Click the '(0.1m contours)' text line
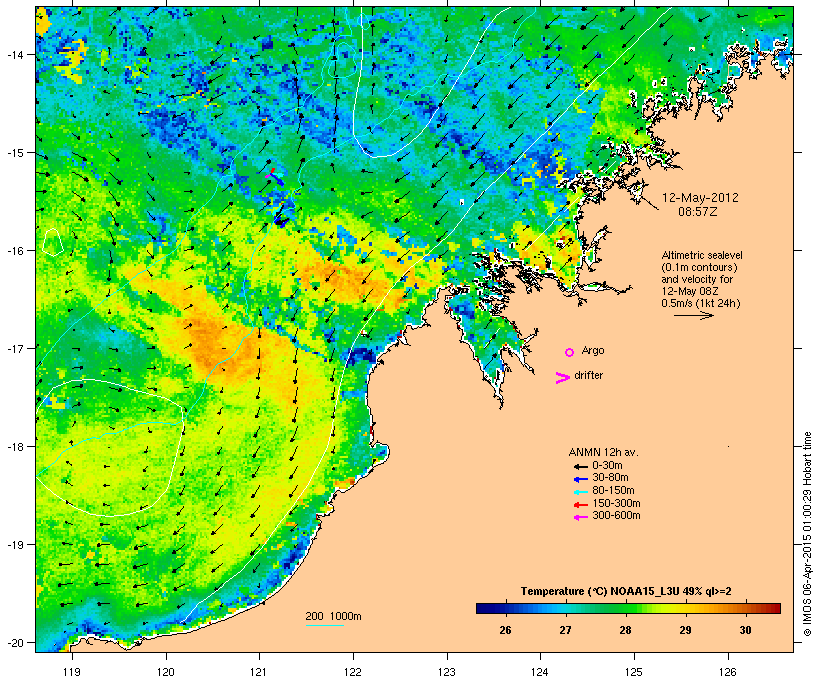This screenshot has height=680, width=820. pos(699,267)
